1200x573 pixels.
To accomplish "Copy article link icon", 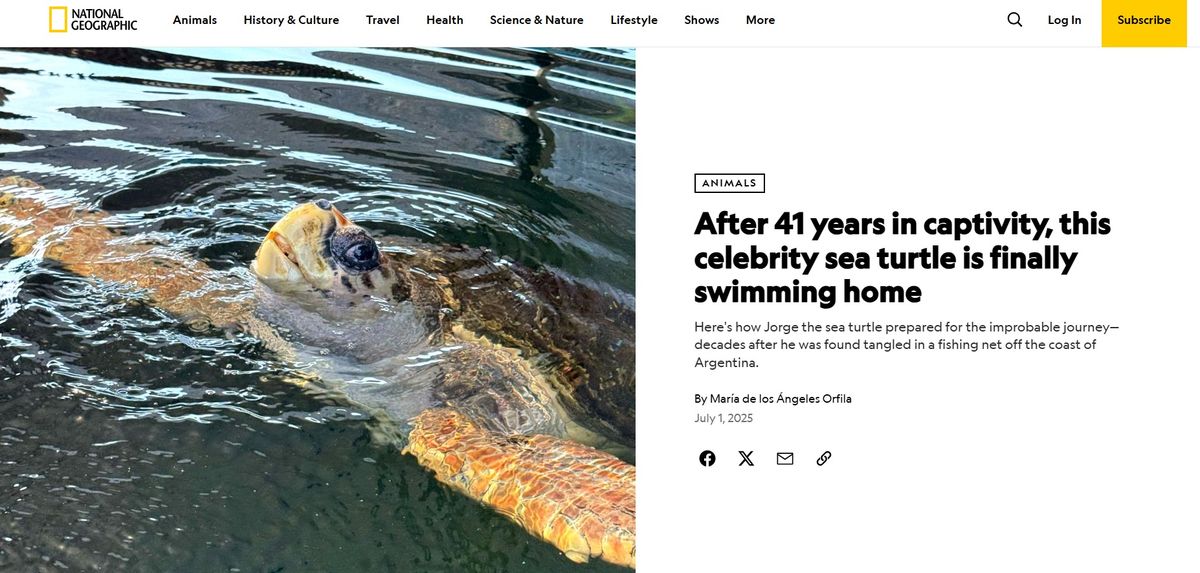I will click(824, 458).
